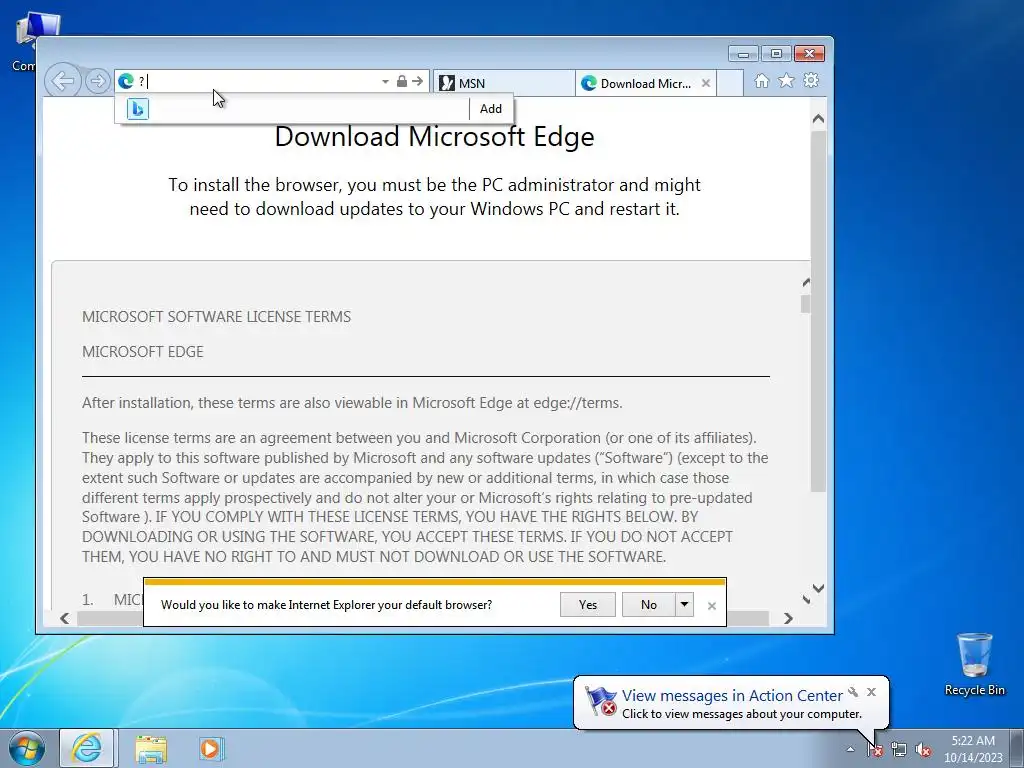This screenshot has width=1024, height=768.
Task: Open Windows Explorer from taskbar
Action: point(151,749)
